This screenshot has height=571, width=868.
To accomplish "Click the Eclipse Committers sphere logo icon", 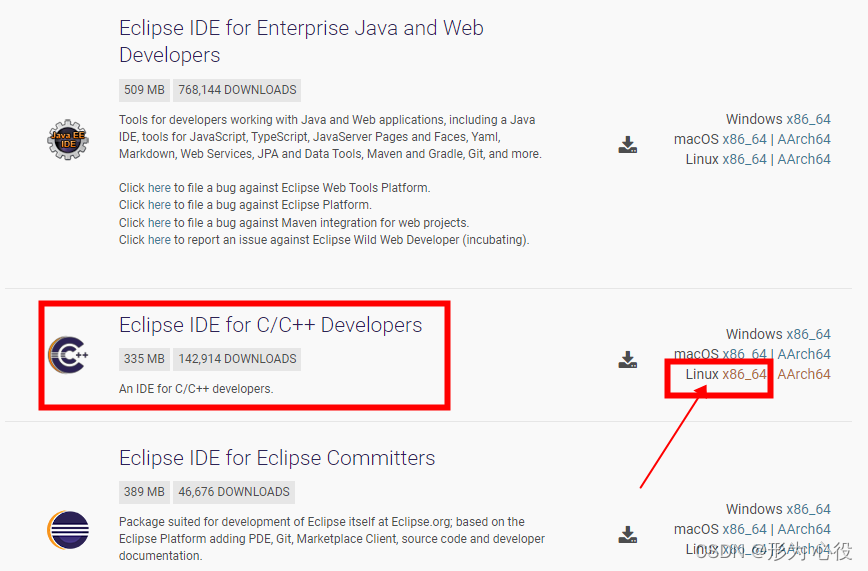I will click(68, 530).
